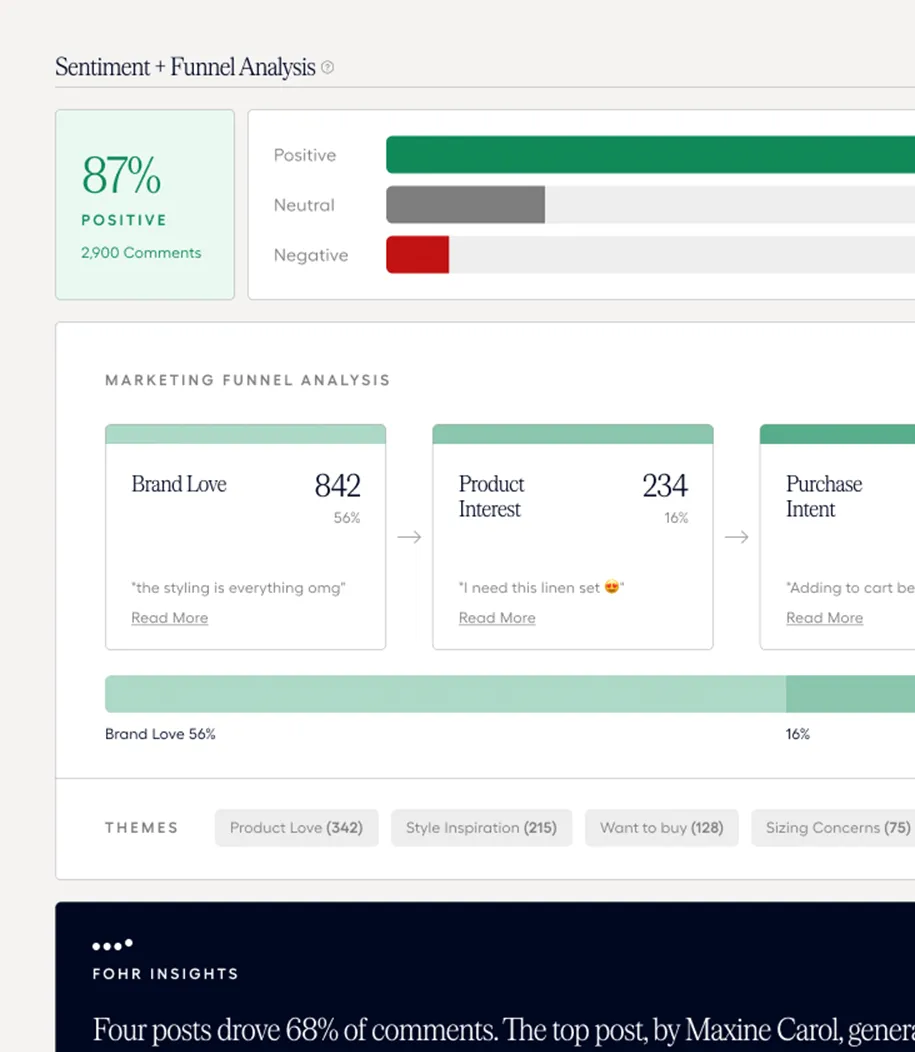Click the Marketing Funnel Analysis heading
This screenshot has height=1052, width=915.
(x=248, y=380)
